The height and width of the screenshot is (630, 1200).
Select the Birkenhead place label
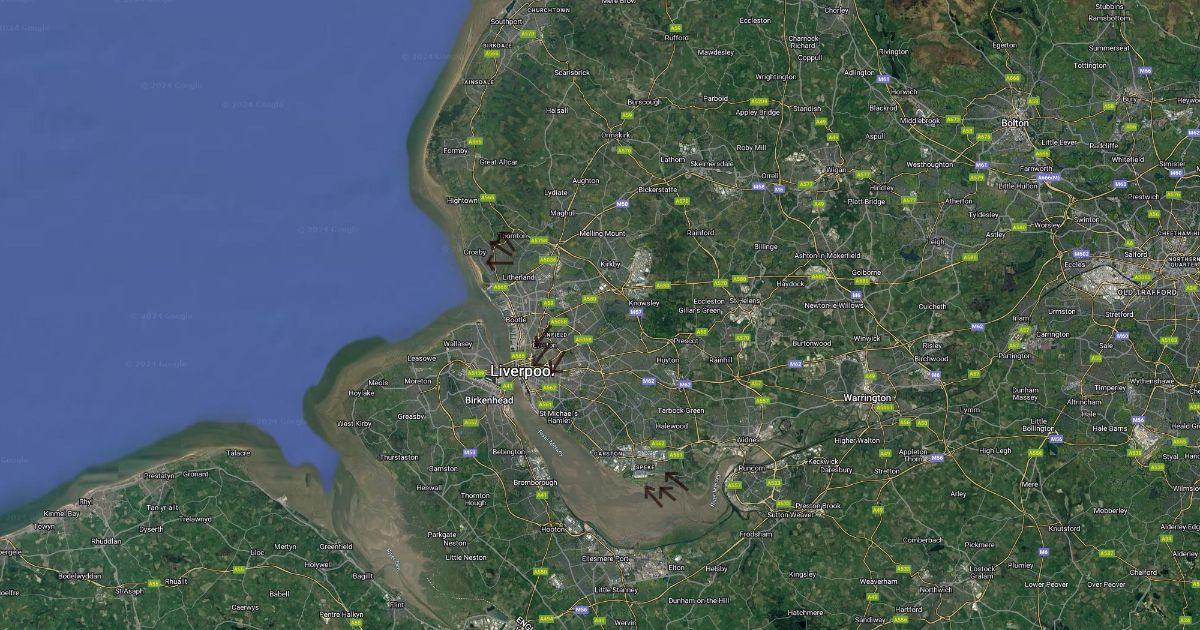[489, 400]
